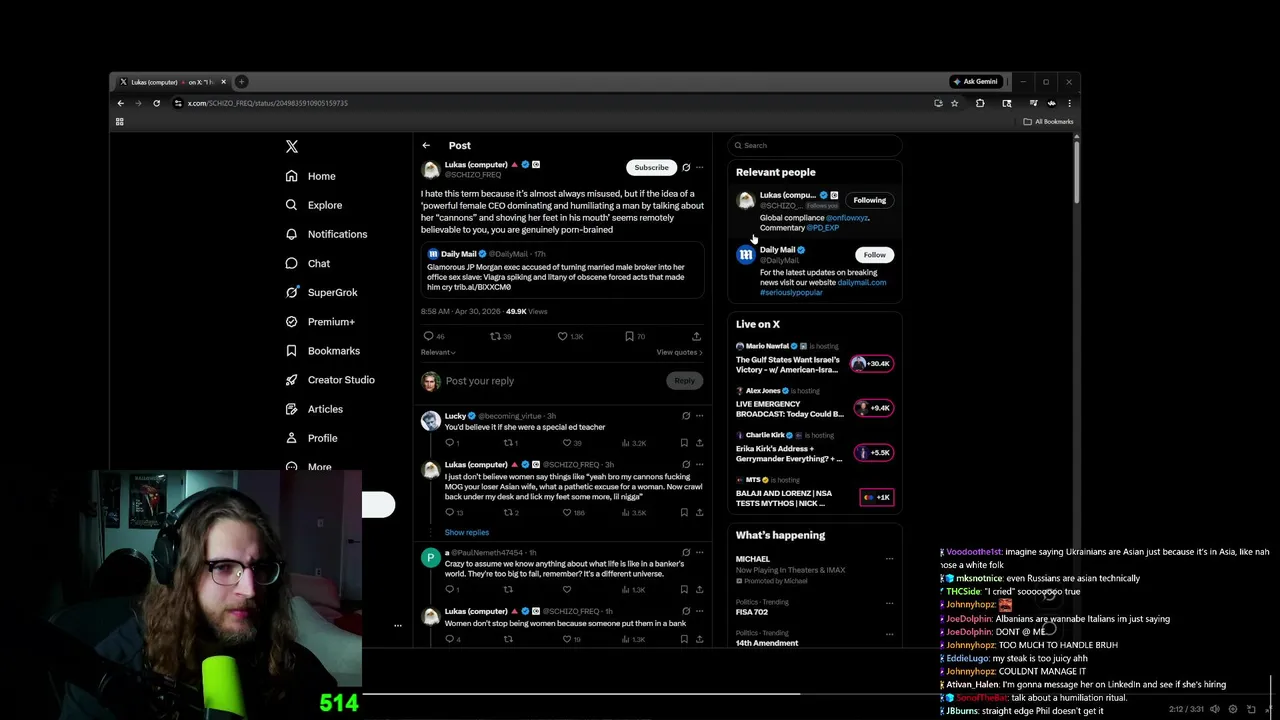The height and width of the screenshot is (720, 1280).
Task: Bookmark this page with the star icon
Action: (x=955, y=103)
